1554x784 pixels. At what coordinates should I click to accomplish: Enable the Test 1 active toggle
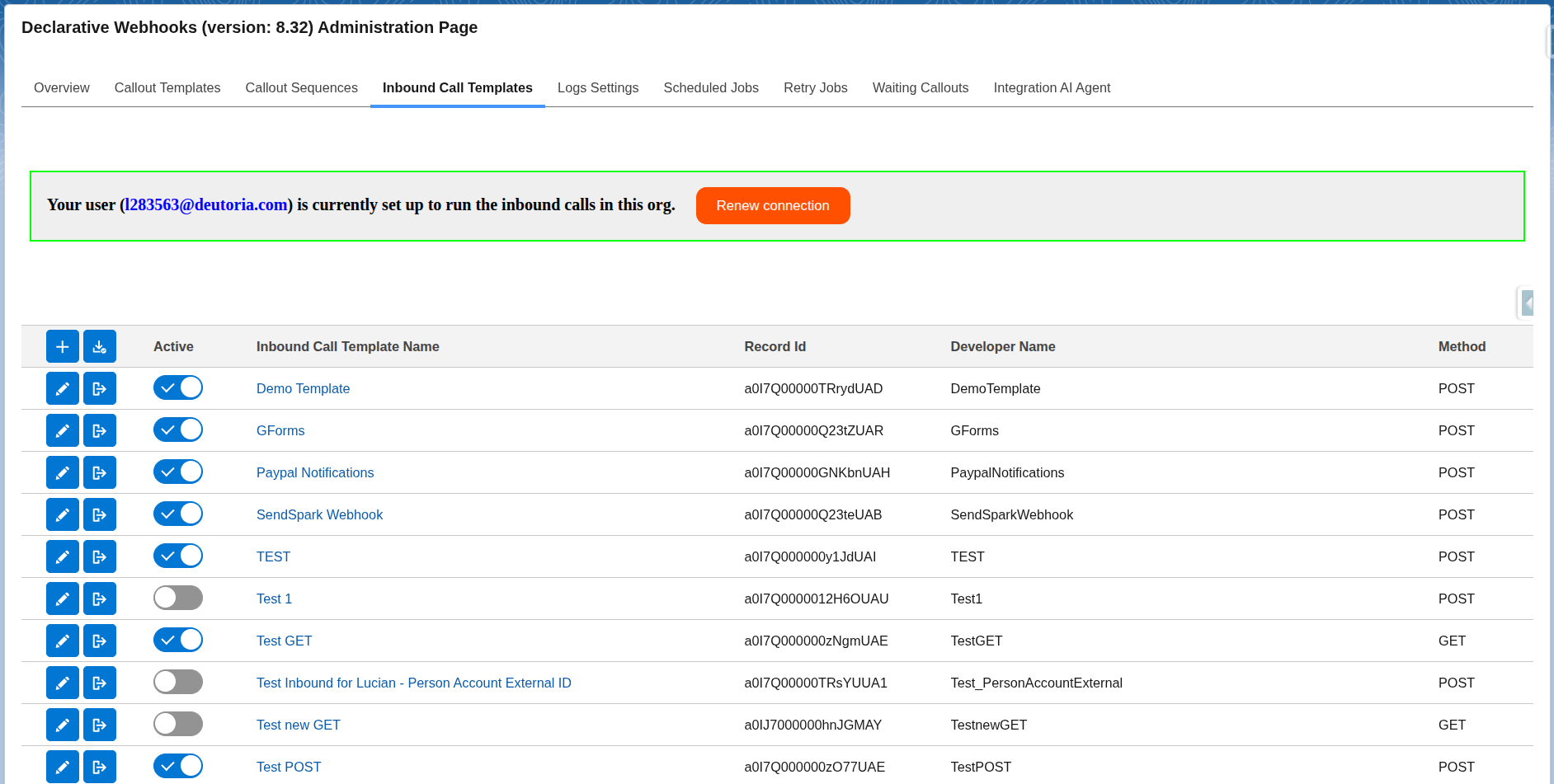tap(178, 599)
